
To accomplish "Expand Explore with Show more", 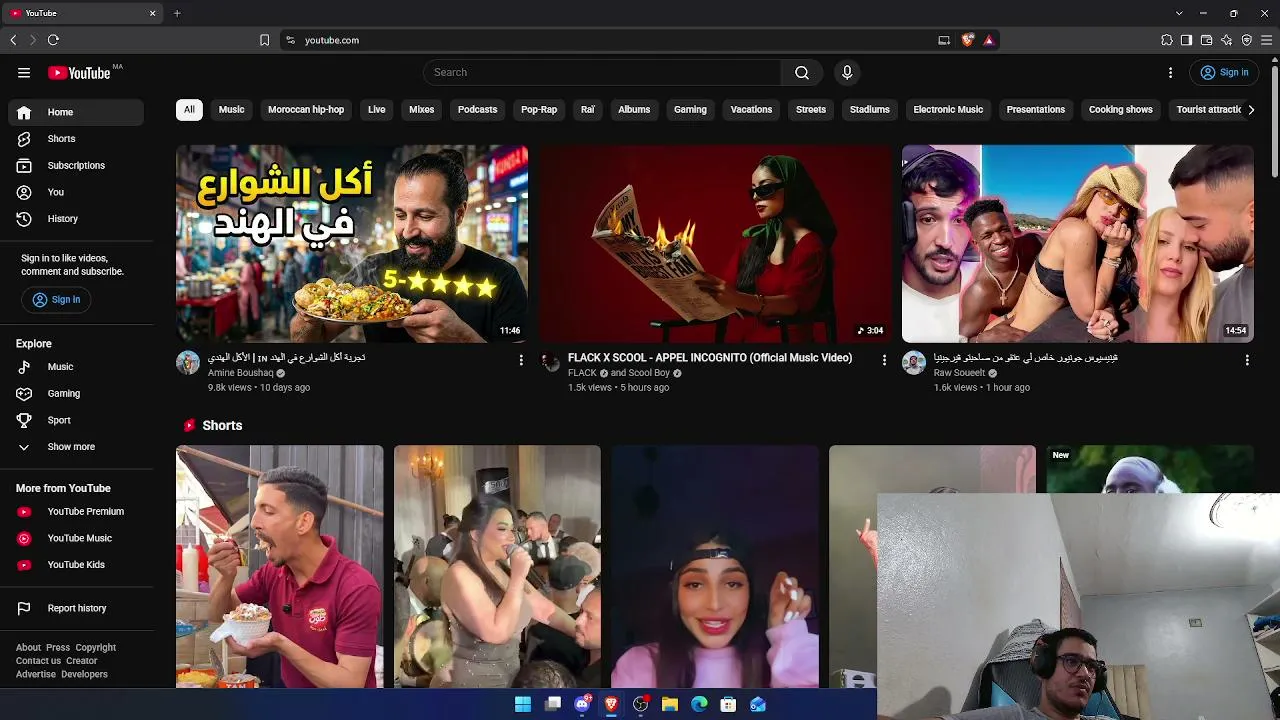I will [72, 447].
